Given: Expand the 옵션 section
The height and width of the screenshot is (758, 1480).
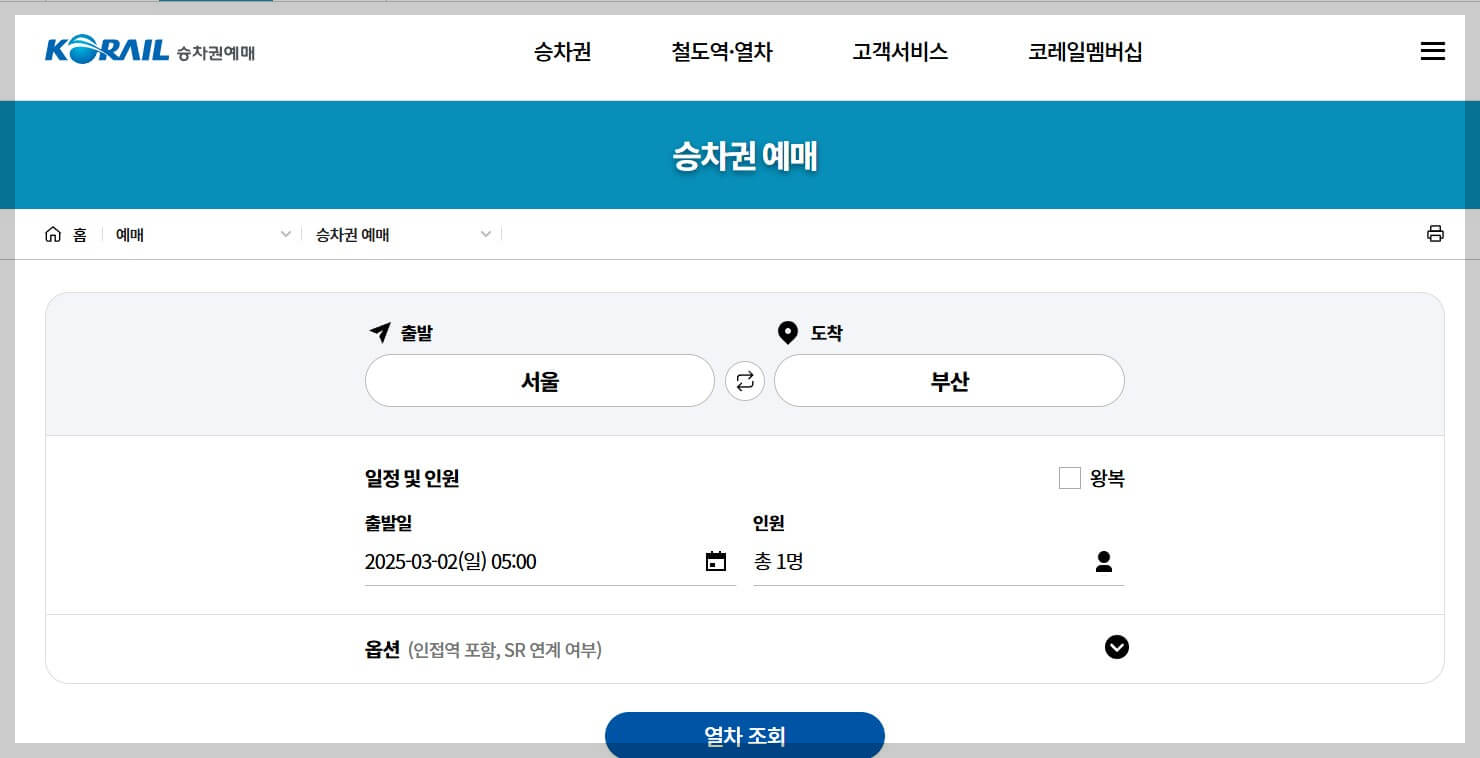Looking at the screenshot, I should coord(1117,647).
